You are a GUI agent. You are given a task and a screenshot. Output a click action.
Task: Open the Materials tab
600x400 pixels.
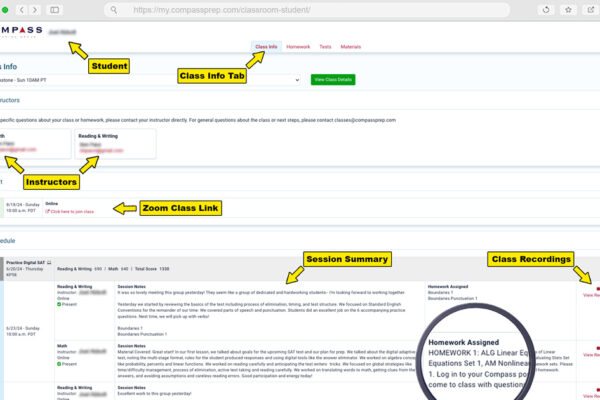click(351, 47)
